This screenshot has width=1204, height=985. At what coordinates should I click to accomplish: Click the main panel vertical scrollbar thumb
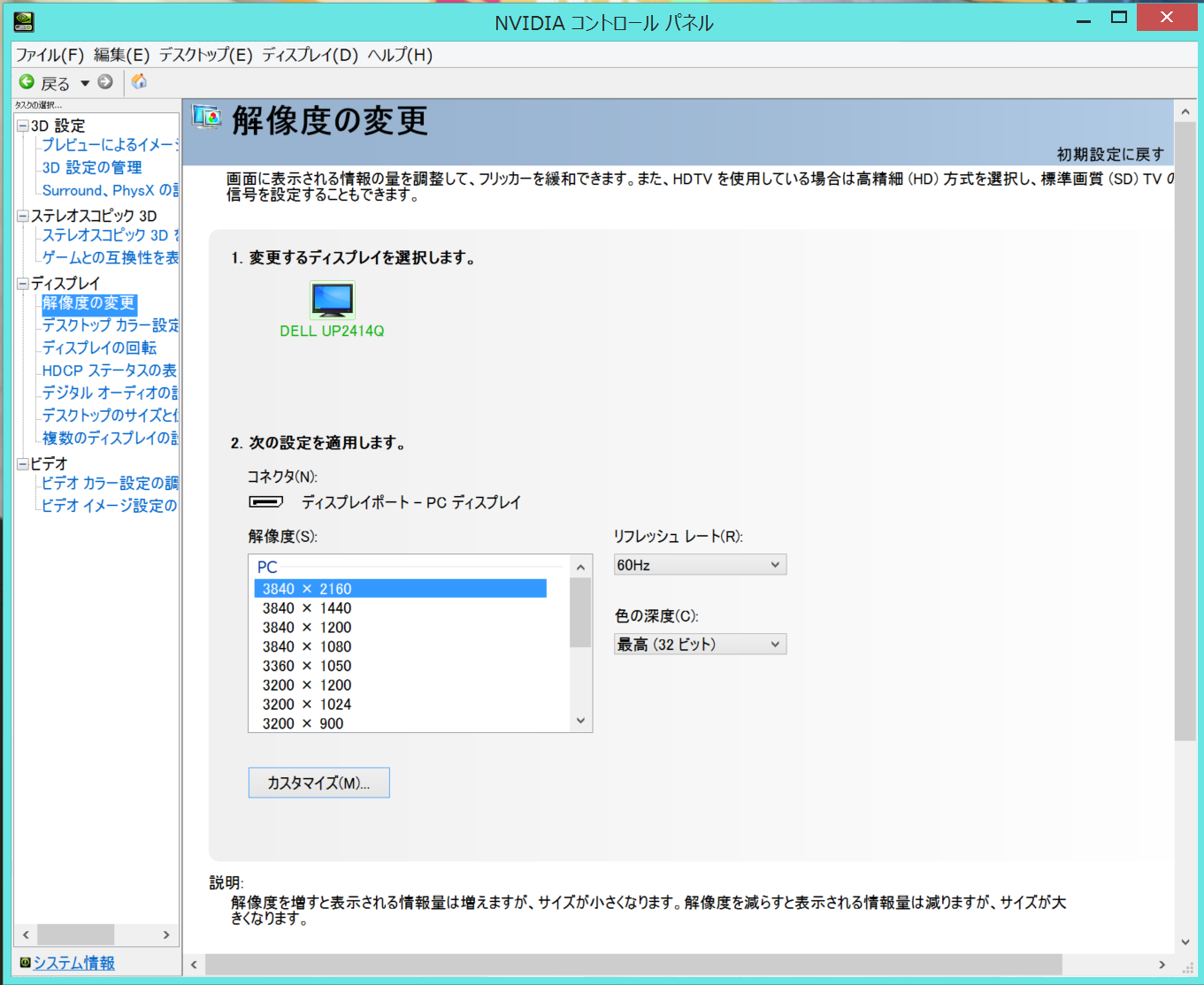click(1185, 431)
